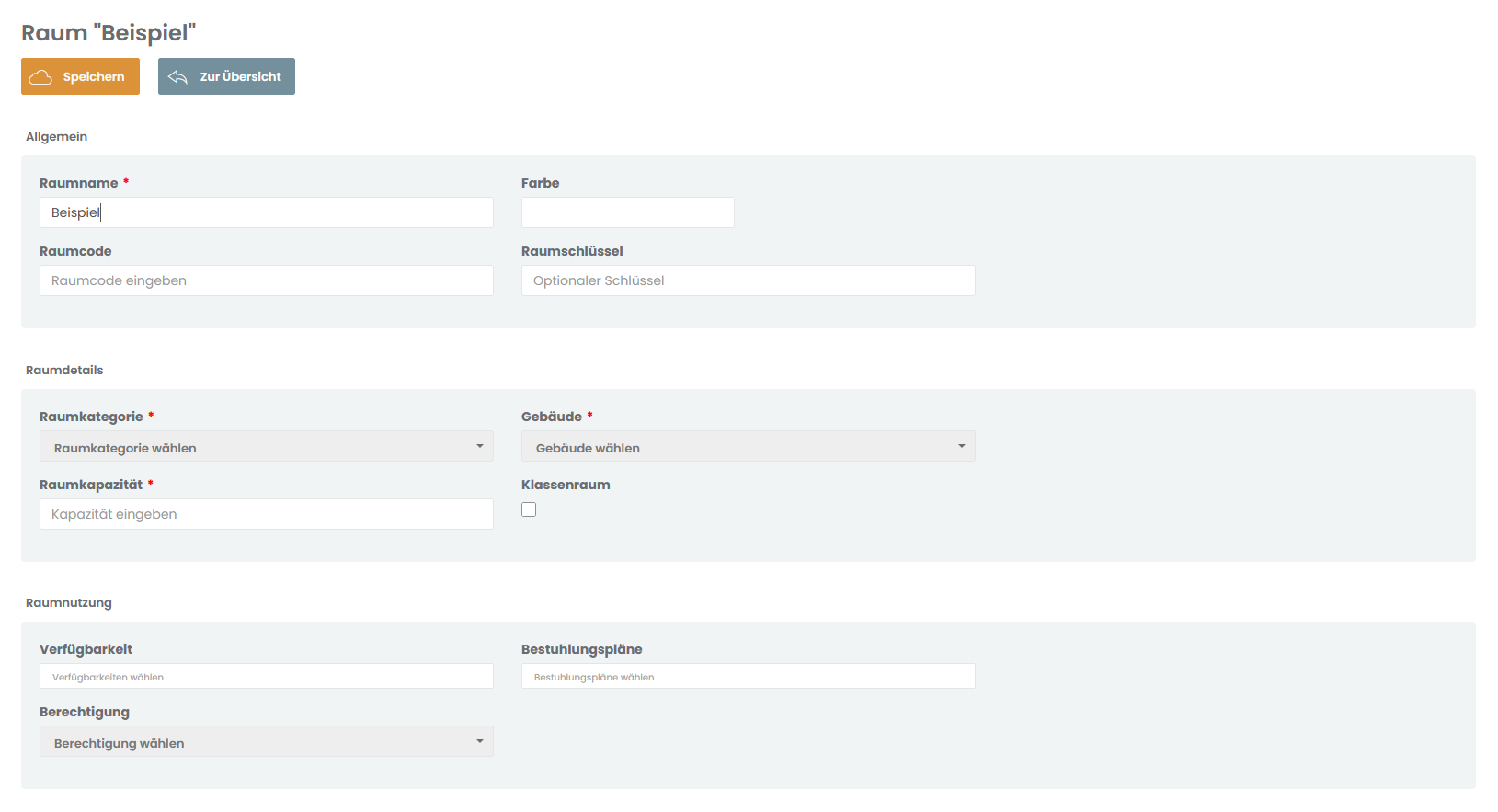The width and height of the screenshot is (1498, 812).
Task: Expand the Berechtigung wählen dropdown
Action: click(267, 741)
